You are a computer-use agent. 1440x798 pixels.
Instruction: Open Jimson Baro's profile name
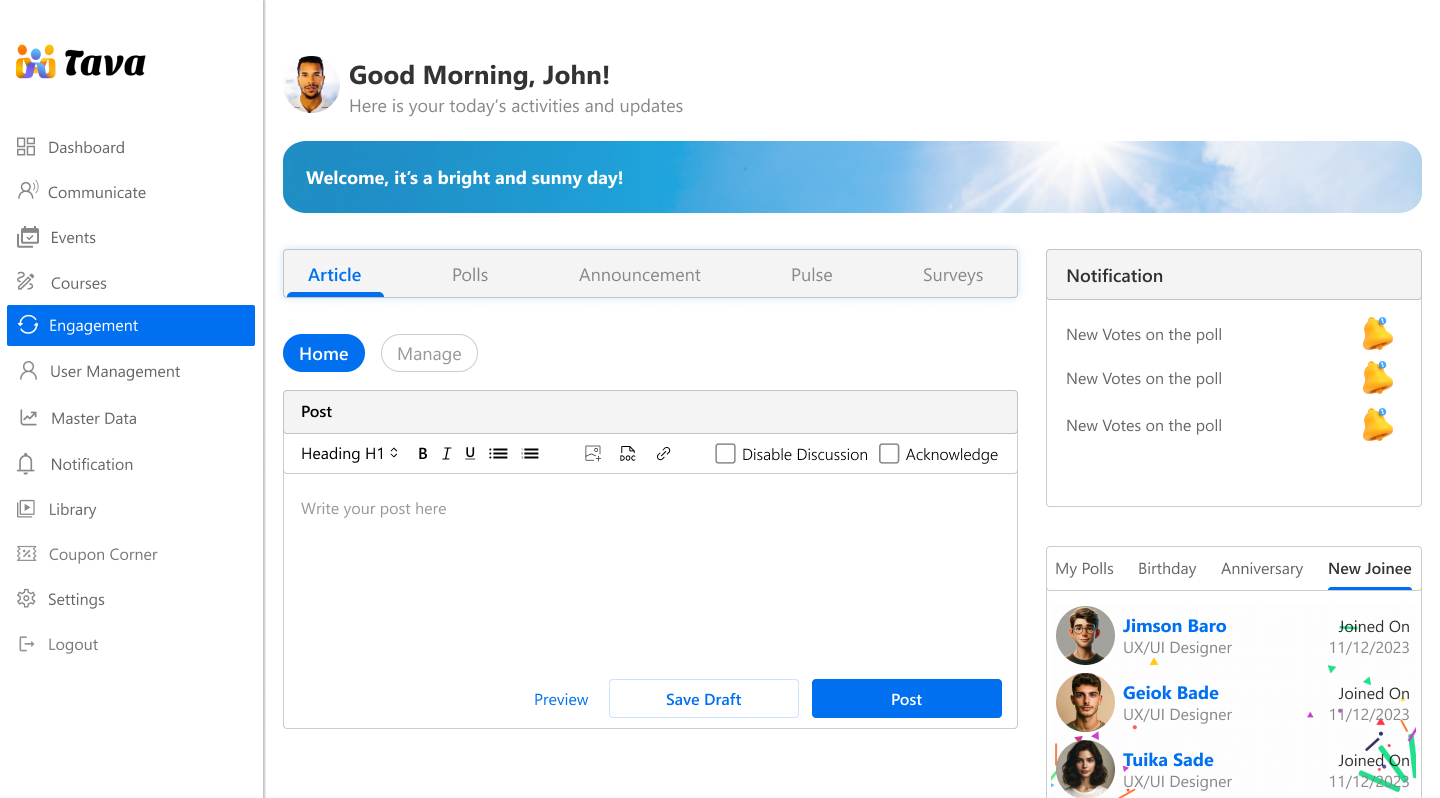tap(1174, 626)
